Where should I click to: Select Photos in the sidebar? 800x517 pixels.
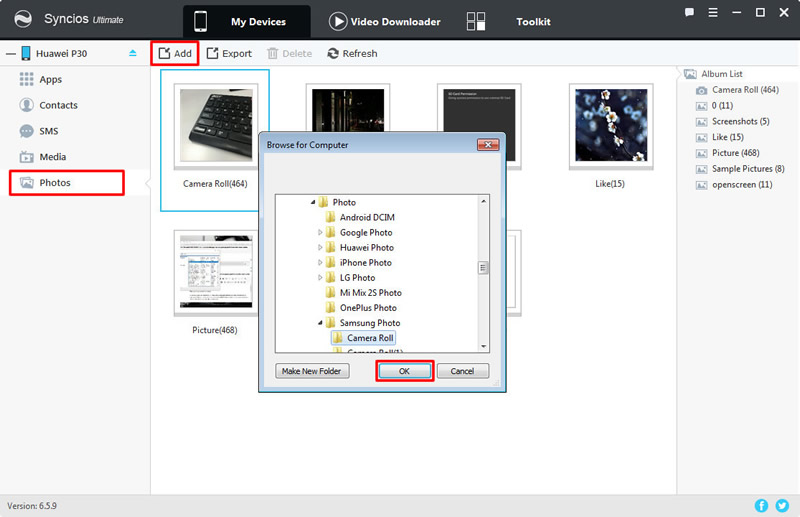tap(67, 183)
